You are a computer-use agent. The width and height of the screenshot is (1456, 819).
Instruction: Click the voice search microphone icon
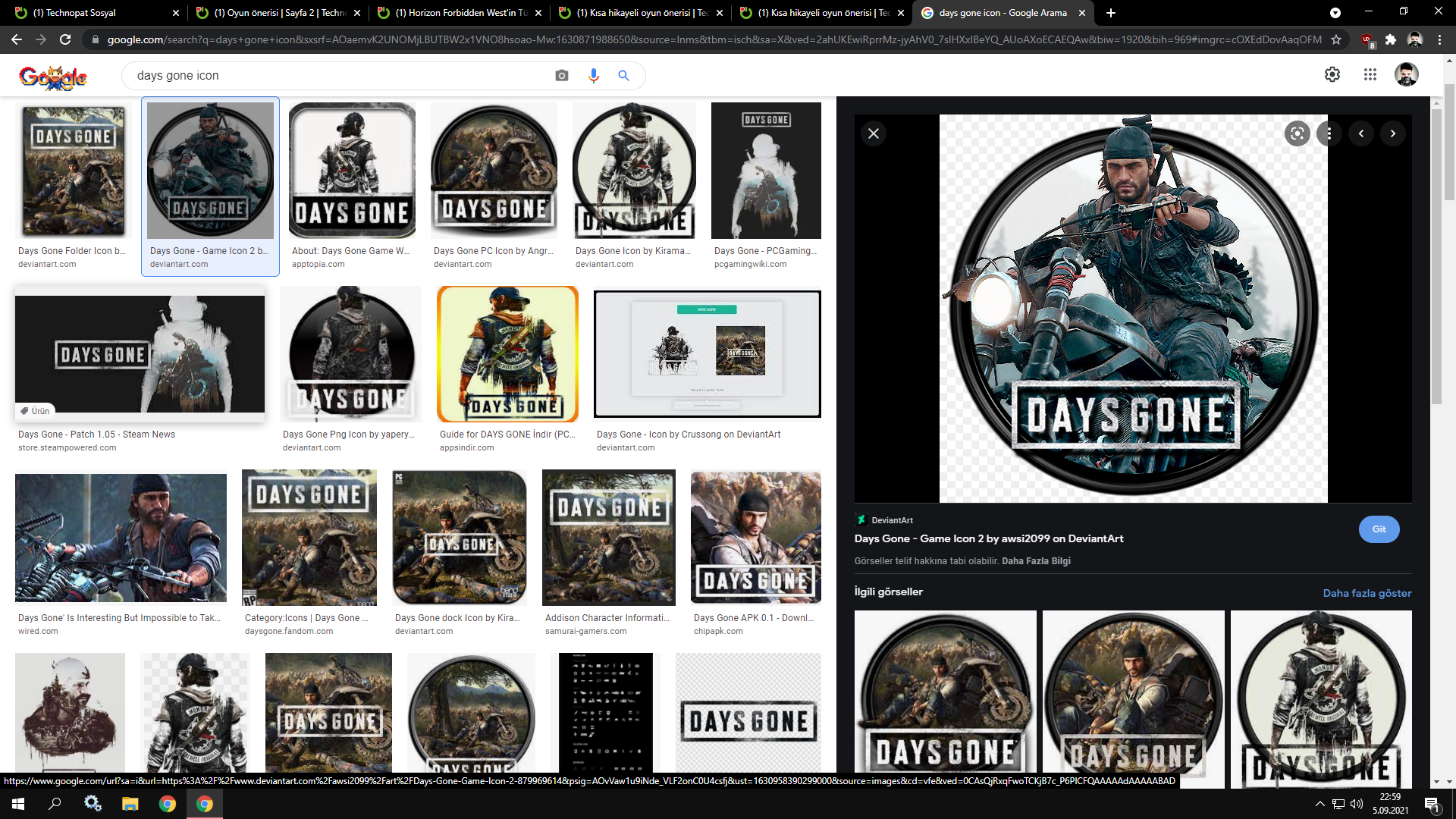[593, 76]
